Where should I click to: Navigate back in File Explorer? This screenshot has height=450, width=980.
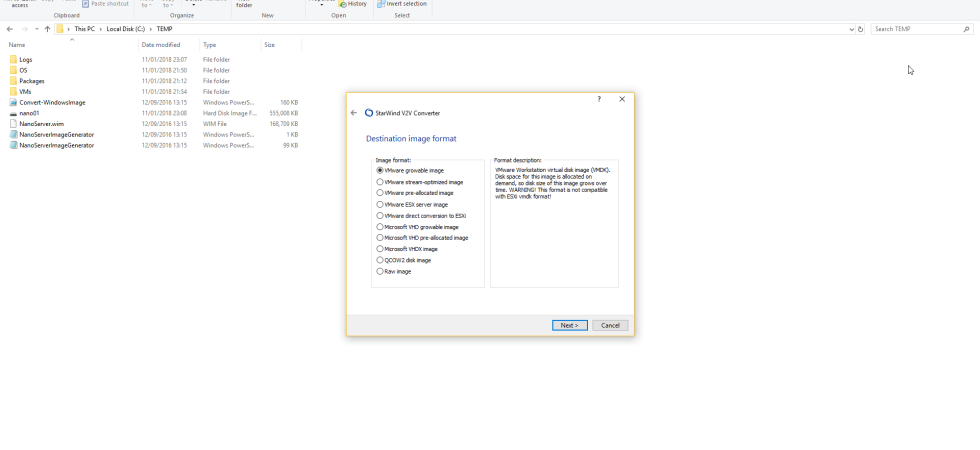[x=10, y=29]
